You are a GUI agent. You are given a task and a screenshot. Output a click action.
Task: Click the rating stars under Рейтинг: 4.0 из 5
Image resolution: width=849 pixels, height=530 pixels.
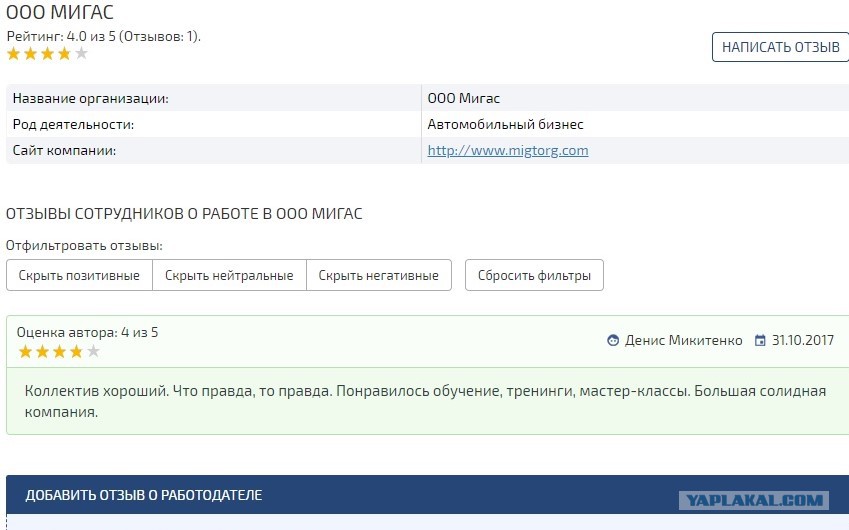[x=47, y=54]
